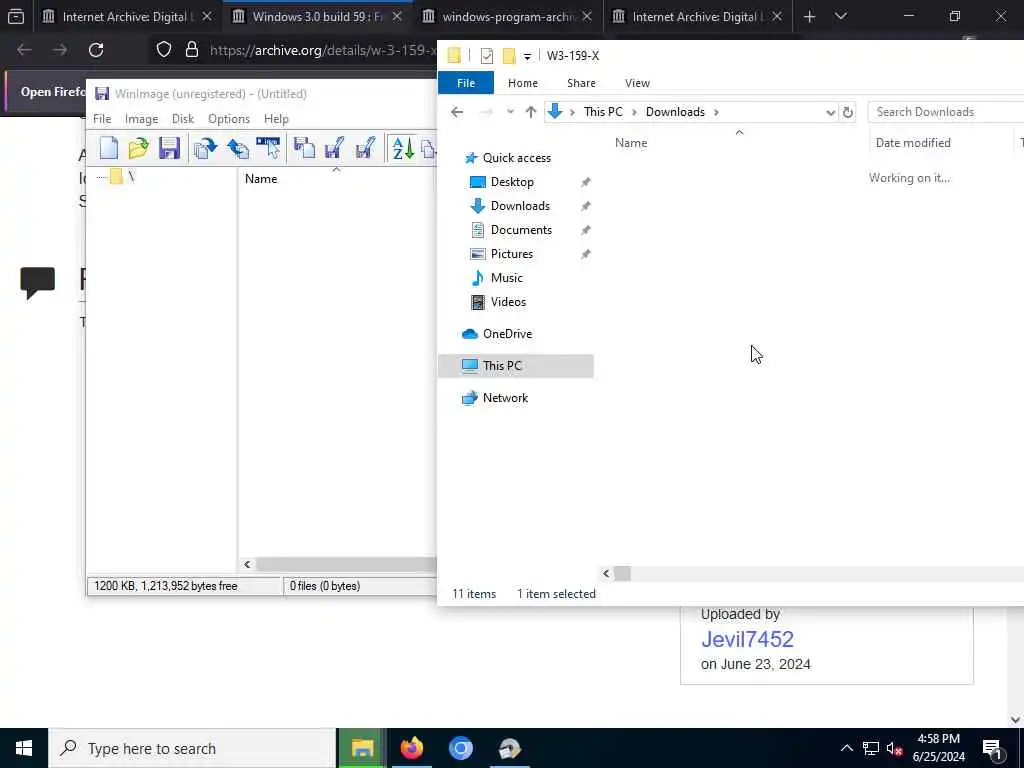The height and width of the screenshot is (768, 1024).
Task: Select Downloads in navigation pane
Action: [x=520, y=206]
